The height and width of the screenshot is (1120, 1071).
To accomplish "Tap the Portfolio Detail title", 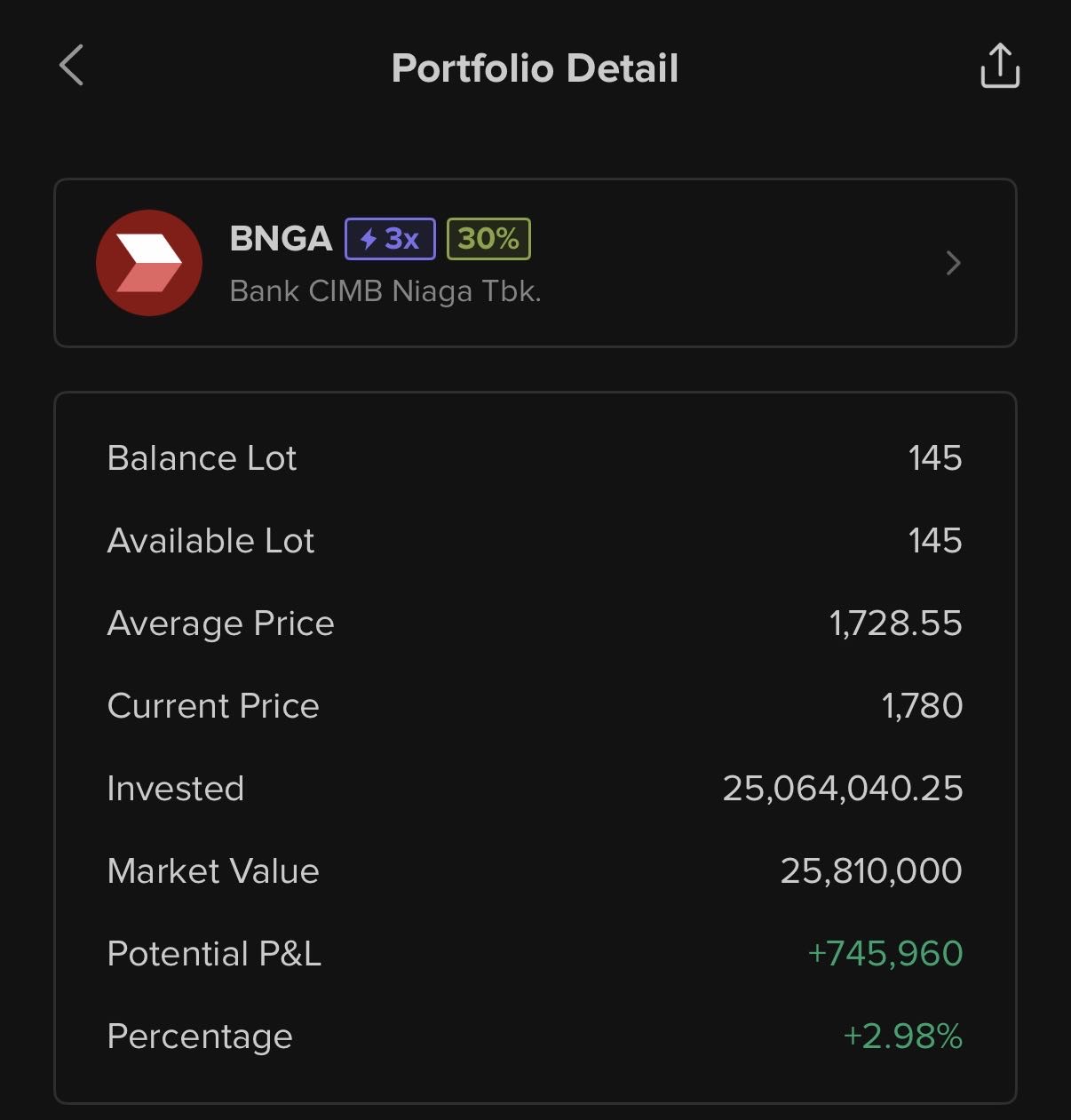I will click(x=535, y=68).
